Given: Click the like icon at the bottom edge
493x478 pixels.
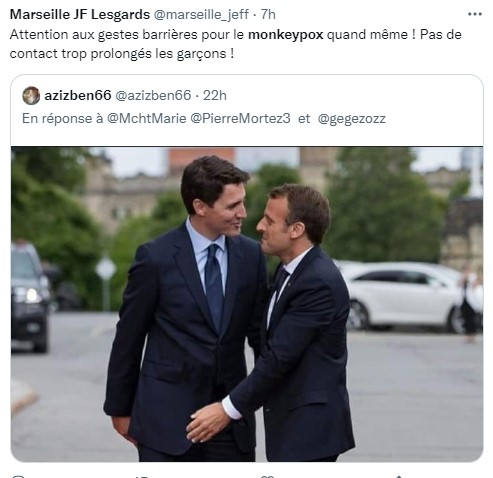Looking at the screenshot, I should coord(267,476).
